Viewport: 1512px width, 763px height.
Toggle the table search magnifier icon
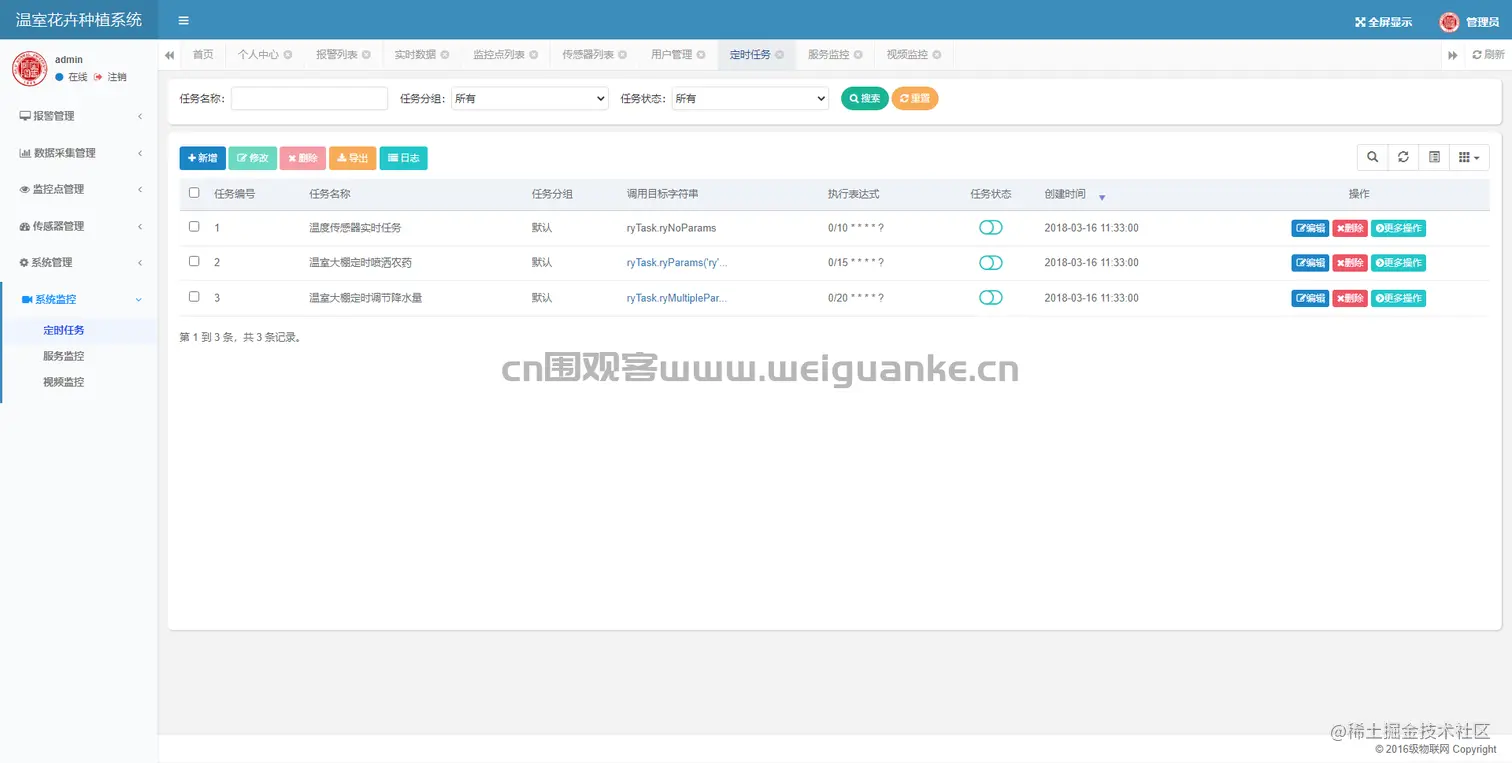pyautogui.click(x=1373, y=157)
